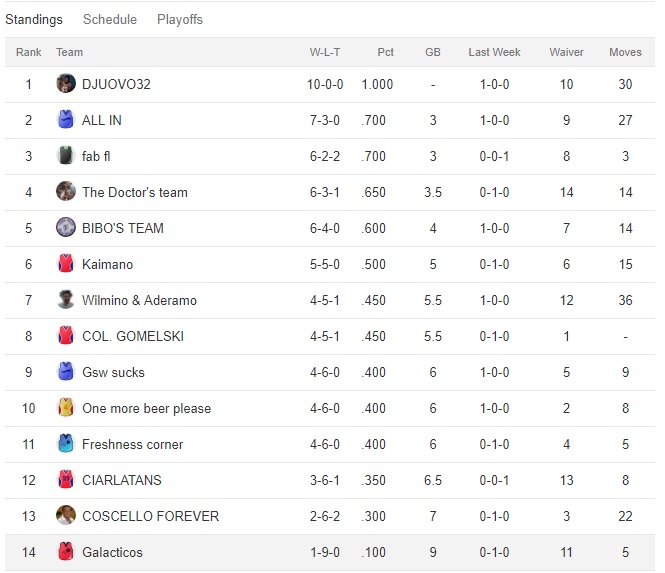Click the Waiver column header
665x573 pixels.
(567, 52)
